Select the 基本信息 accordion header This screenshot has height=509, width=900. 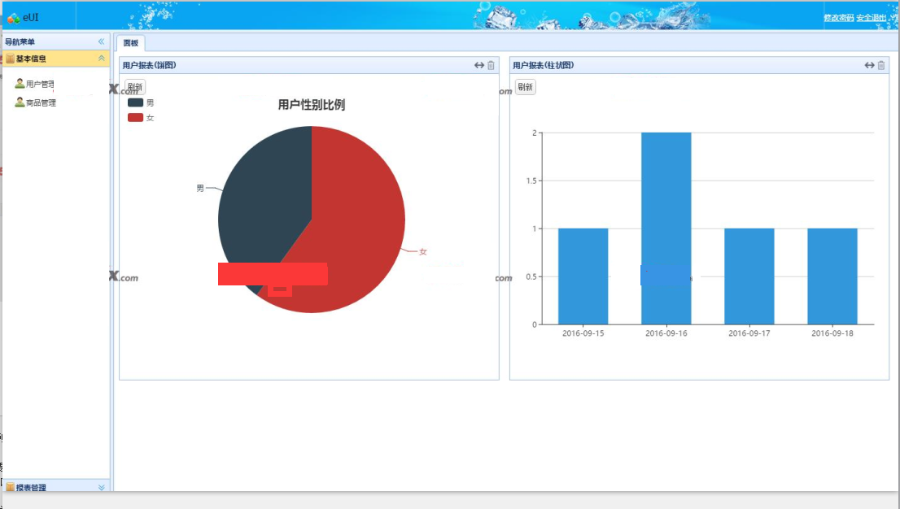point(56,59)
